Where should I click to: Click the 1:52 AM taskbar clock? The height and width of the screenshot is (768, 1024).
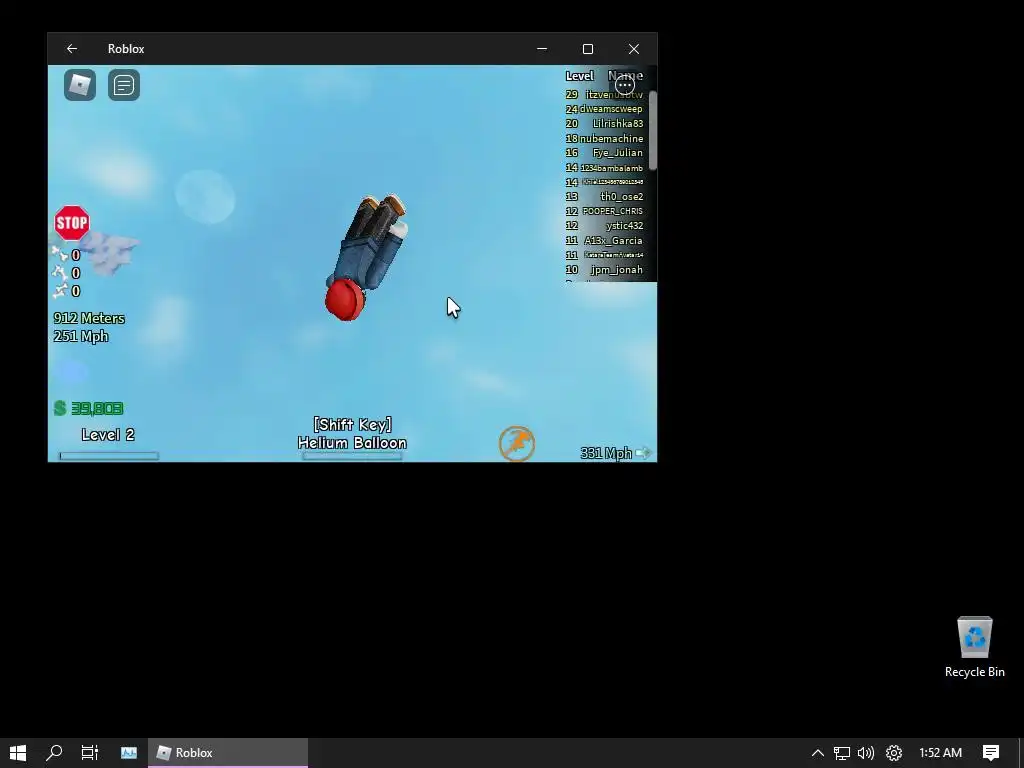coord(940,753)
